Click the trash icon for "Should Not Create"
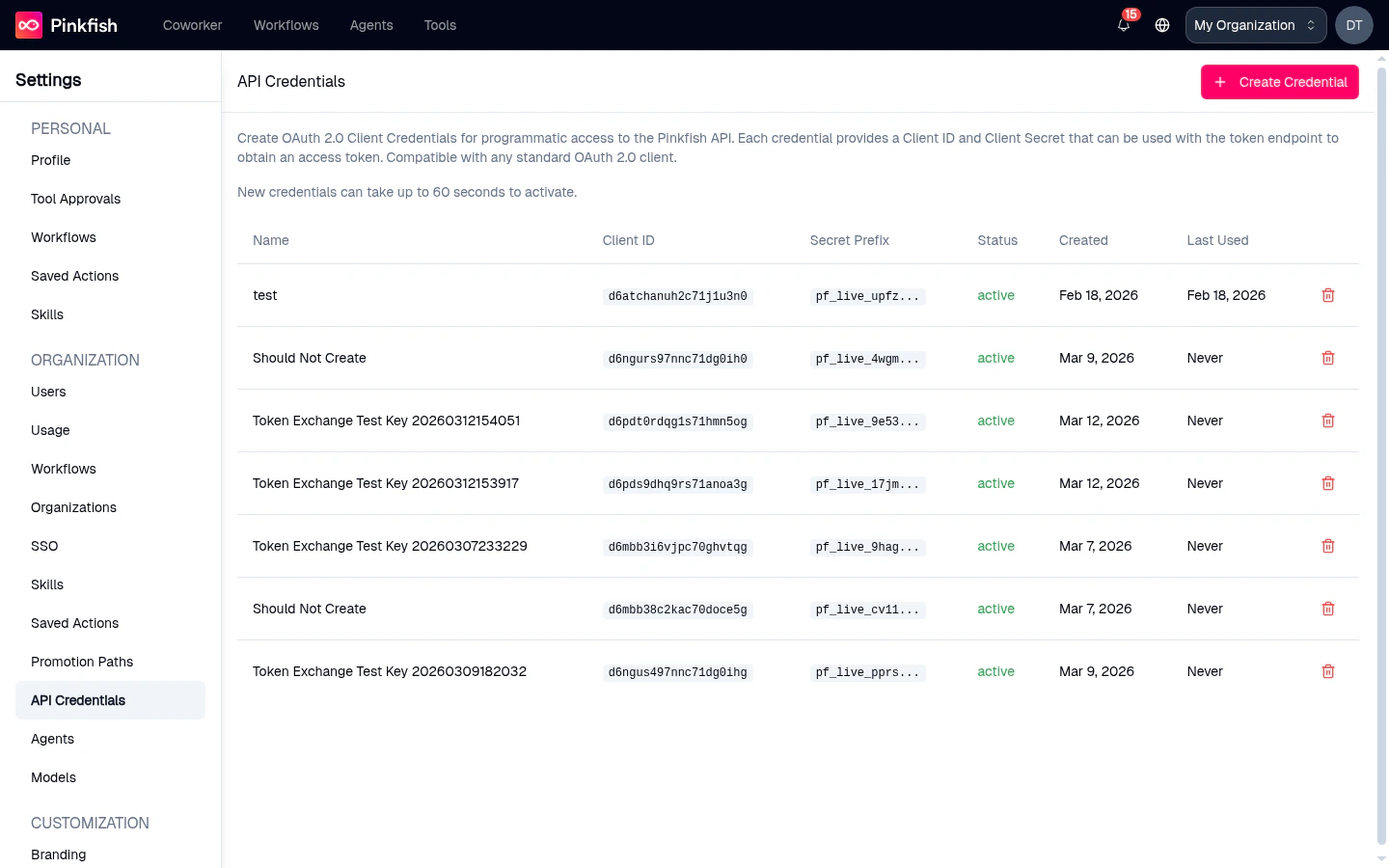The height and width of the screenshot is (868, 1389). click(x=1328, y=358)
